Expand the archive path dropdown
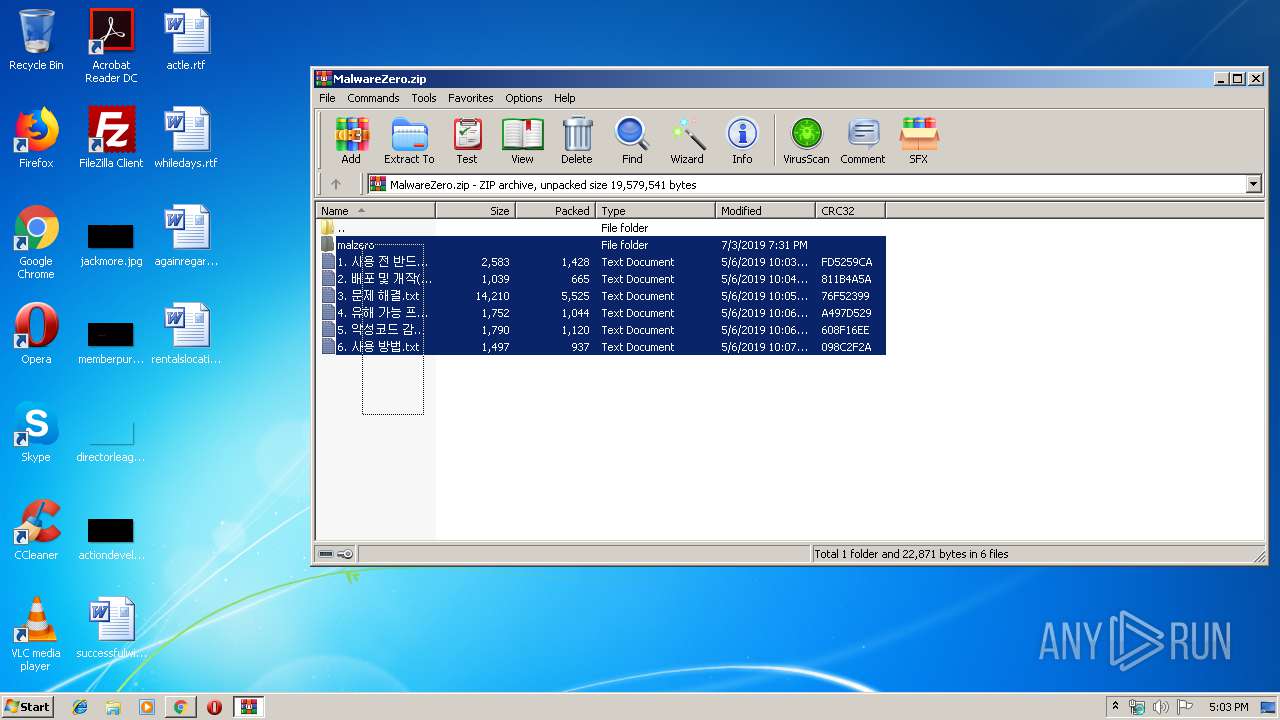The image size is (1280, 720). click(x=1253, y=184)
